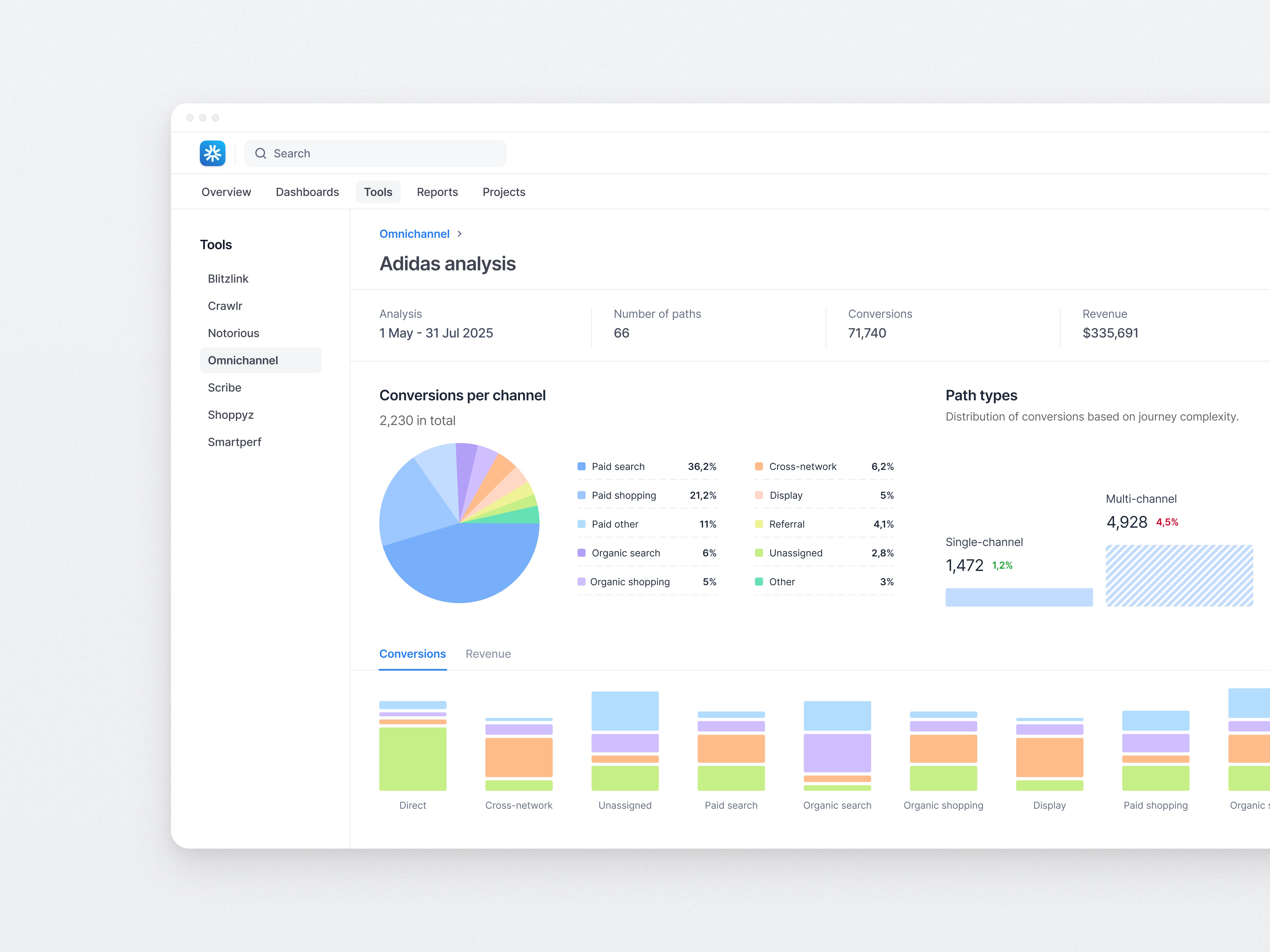Screen dimensions: 1270x952
Task: Click the Organic shopping legend swatch
Action: click(x=582, y=582)
